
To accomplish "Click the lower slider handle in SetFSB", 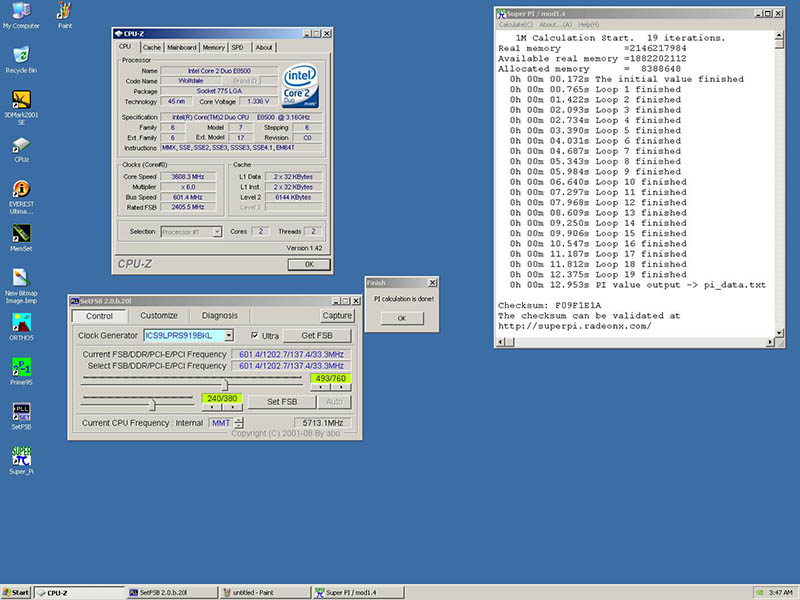I will pos(152,405).
